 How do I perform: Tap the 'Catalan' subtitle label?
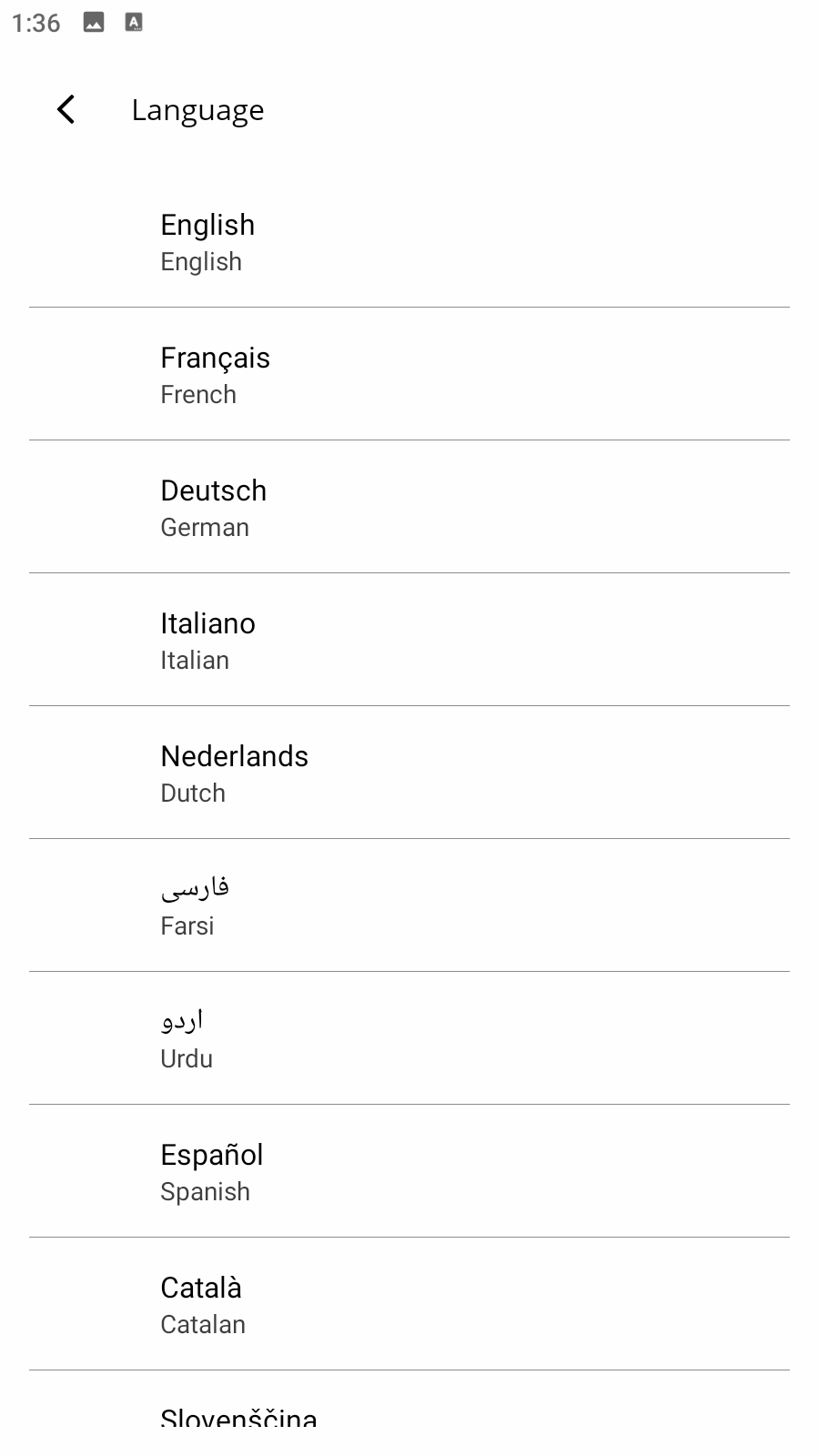203,1325
